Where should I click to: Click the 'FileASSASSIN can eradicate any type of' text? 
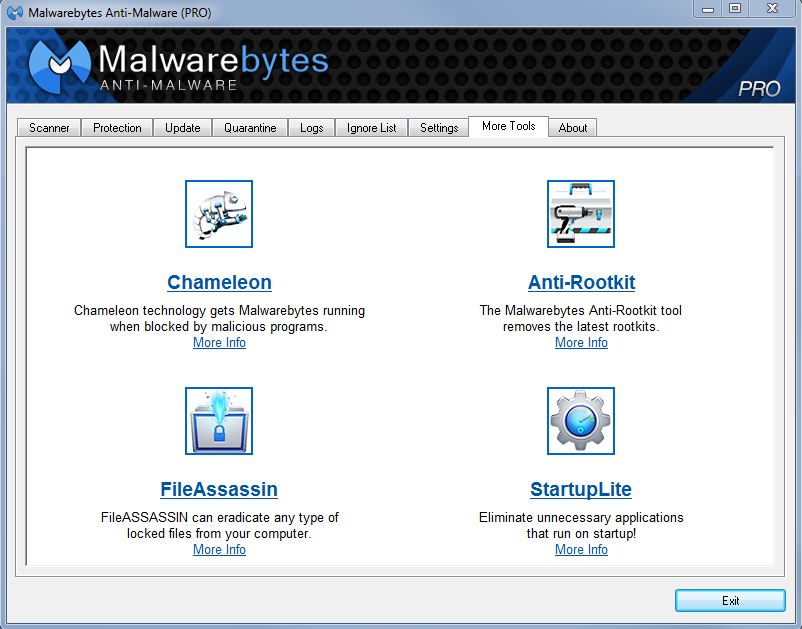[219, 518]
